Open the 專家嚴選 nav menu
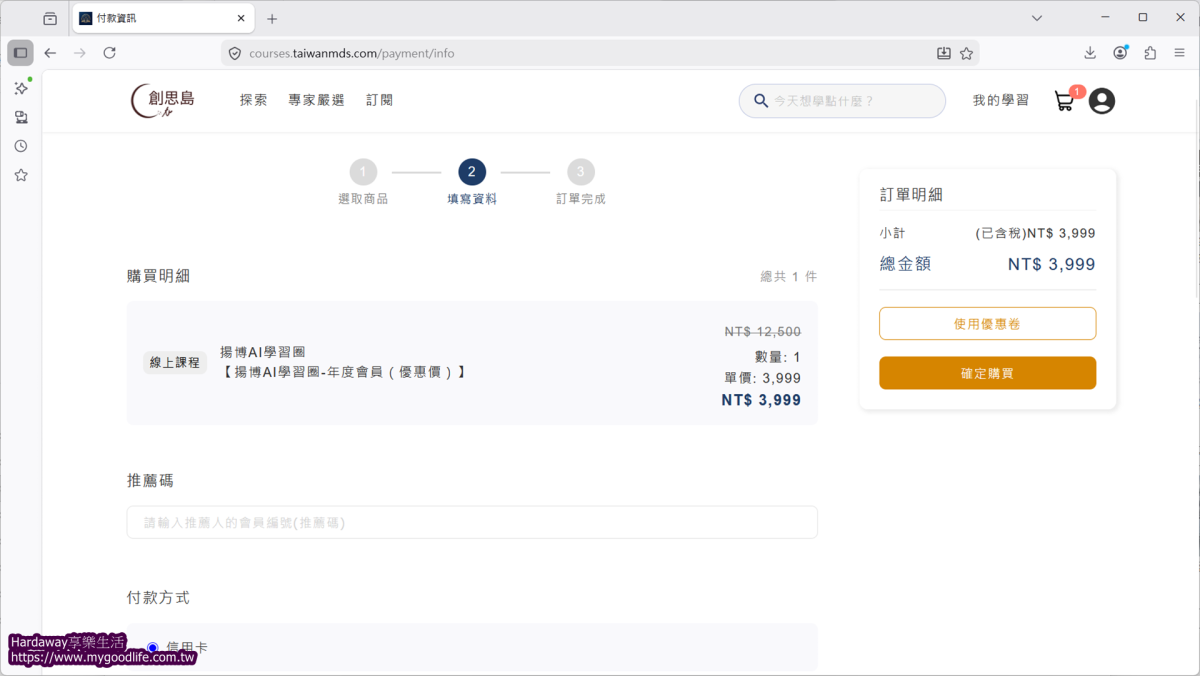Screen dimensions: 1200x676 316,100
